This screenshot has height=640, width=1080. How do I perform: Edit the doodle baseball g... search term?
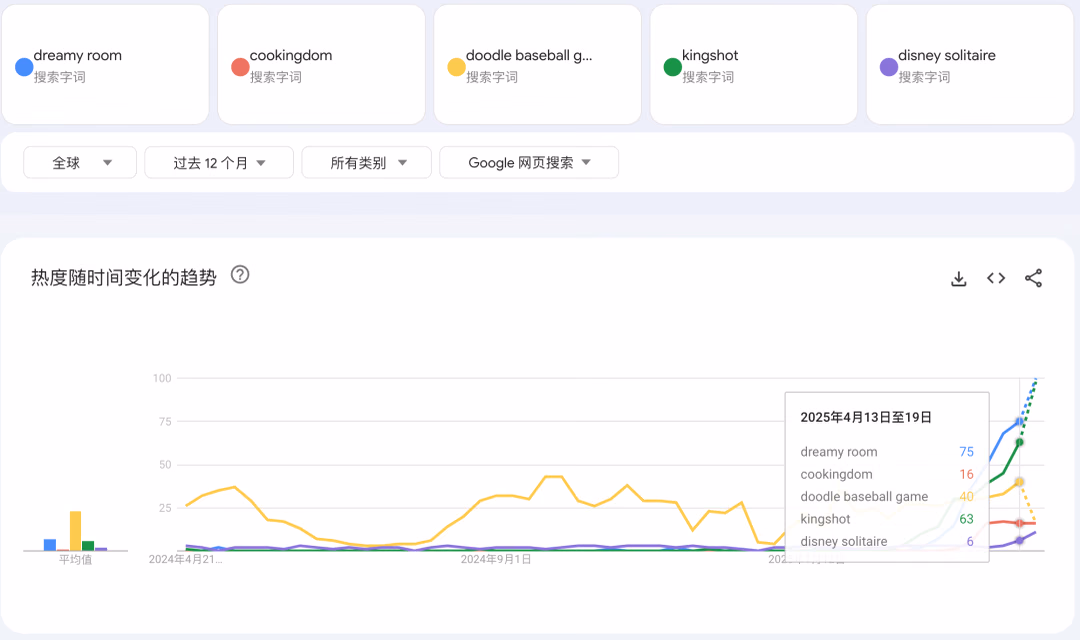[538, 65]
